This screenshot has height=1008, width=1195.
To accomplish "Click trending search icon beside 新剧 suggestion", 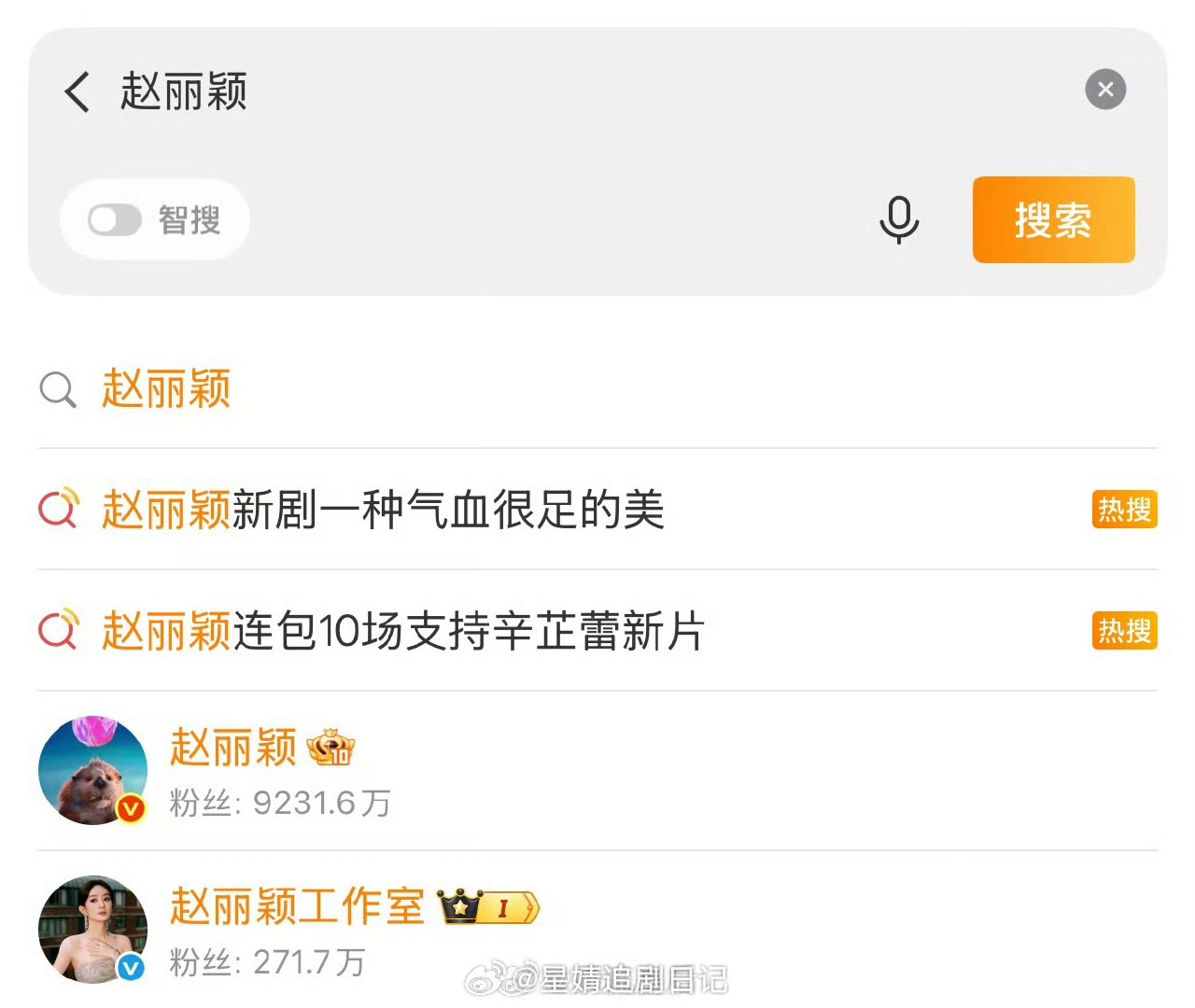I will tap(59, 509).
